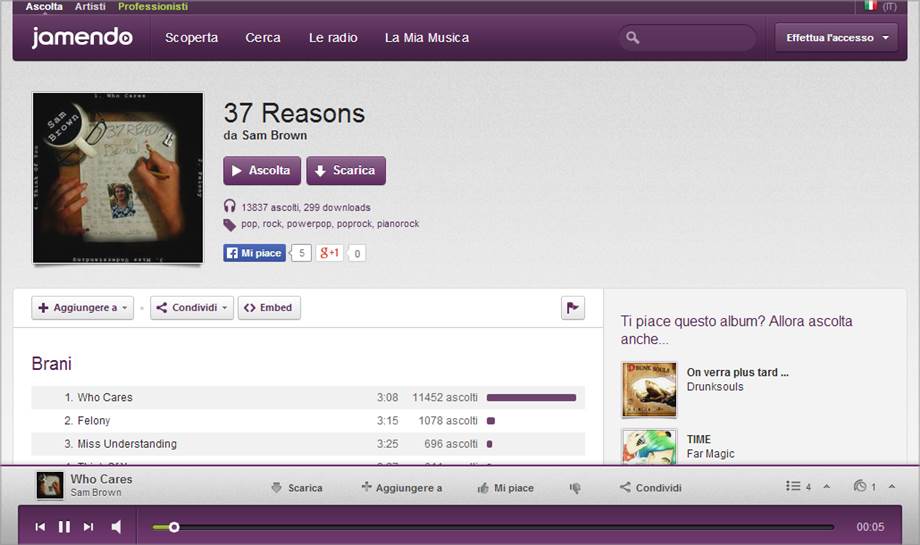The width and height of the screenshot is (920, 545).
Task: Switch to the Ascolta top tab
Action: click(44, 6)
